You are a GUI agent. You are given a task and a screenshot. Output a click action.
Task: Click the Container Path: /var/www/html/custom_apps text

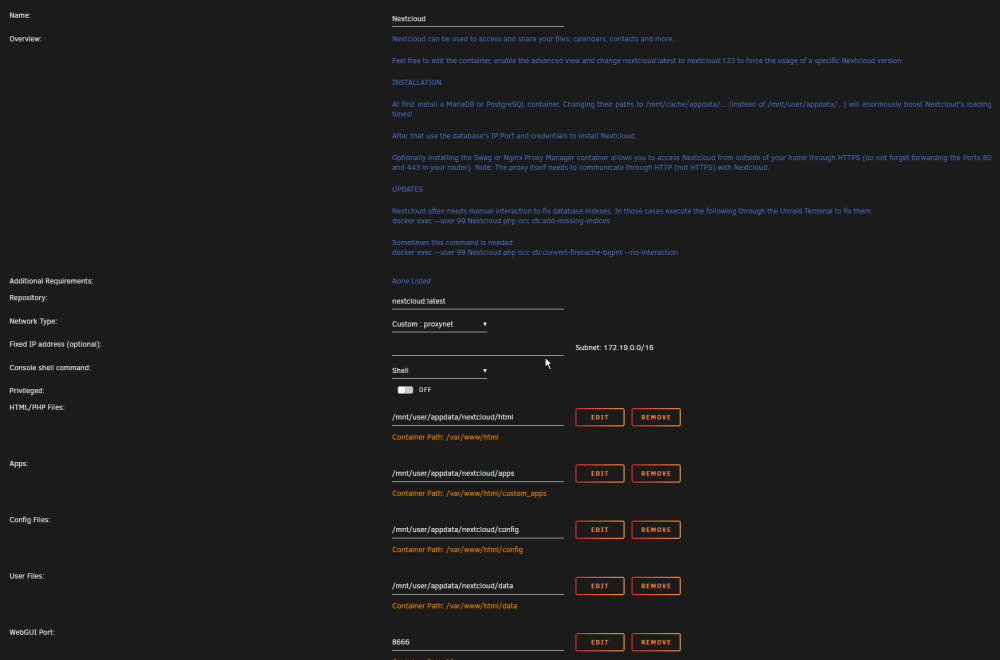tap(469, 494)
